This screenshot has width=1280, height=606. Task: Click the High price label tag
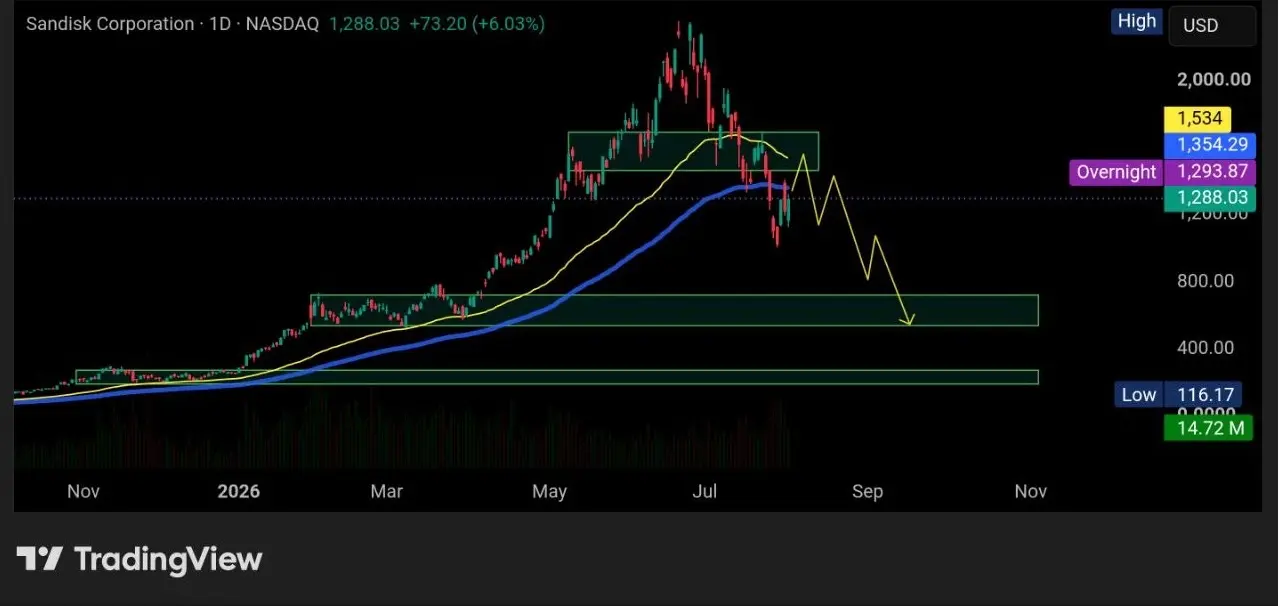pyautogui.click(x=1137, y=22)
